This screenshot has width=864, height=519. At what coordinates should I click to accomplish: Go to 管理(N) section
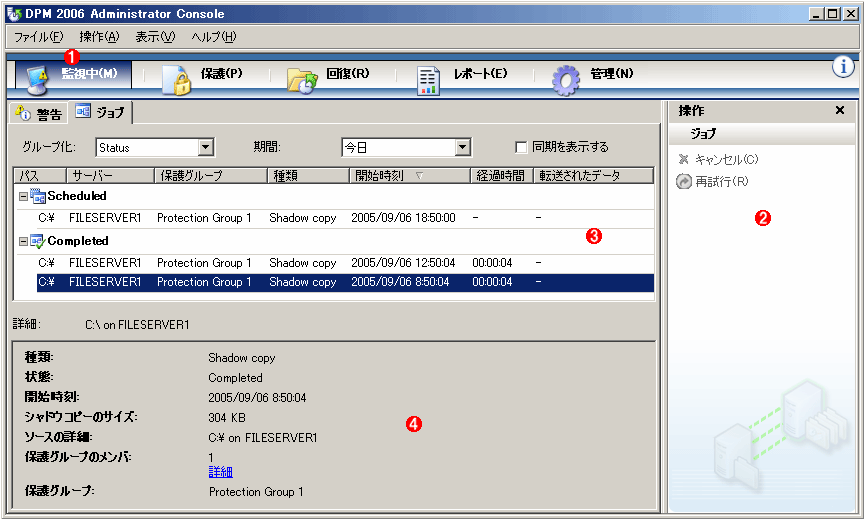coord(612,73)
